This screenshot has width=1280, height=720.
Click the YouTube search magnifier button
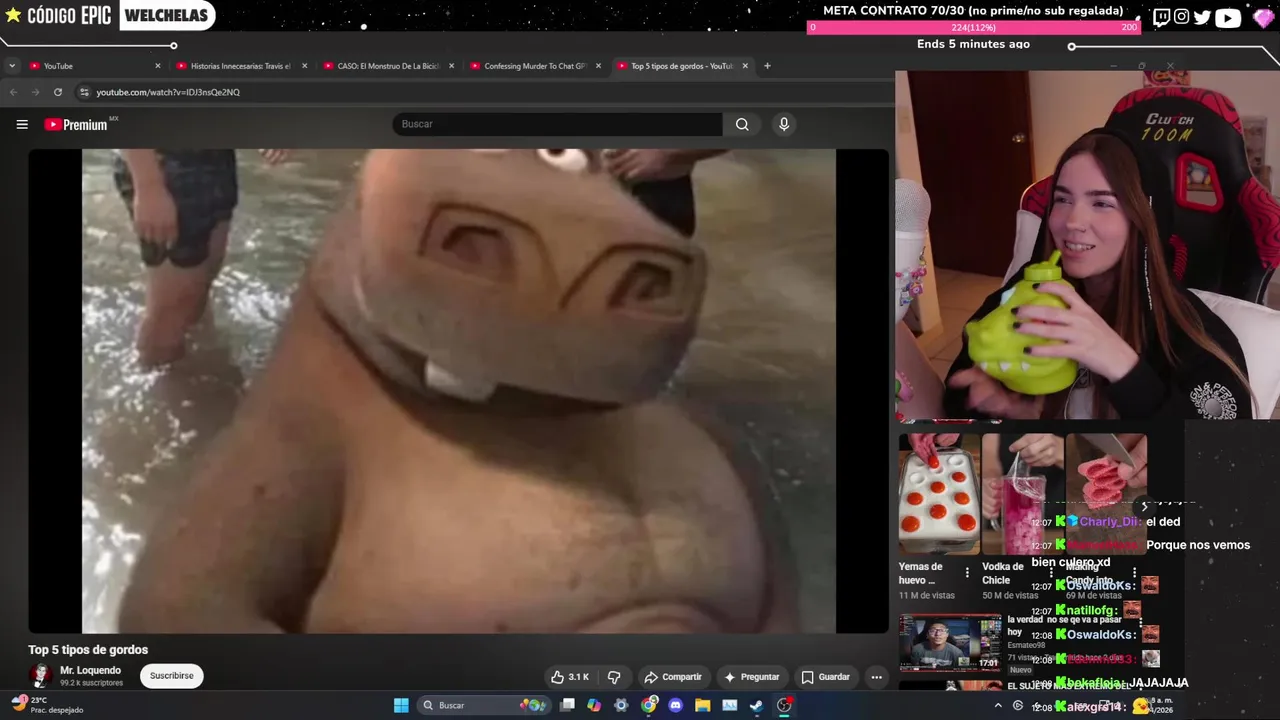742,124
